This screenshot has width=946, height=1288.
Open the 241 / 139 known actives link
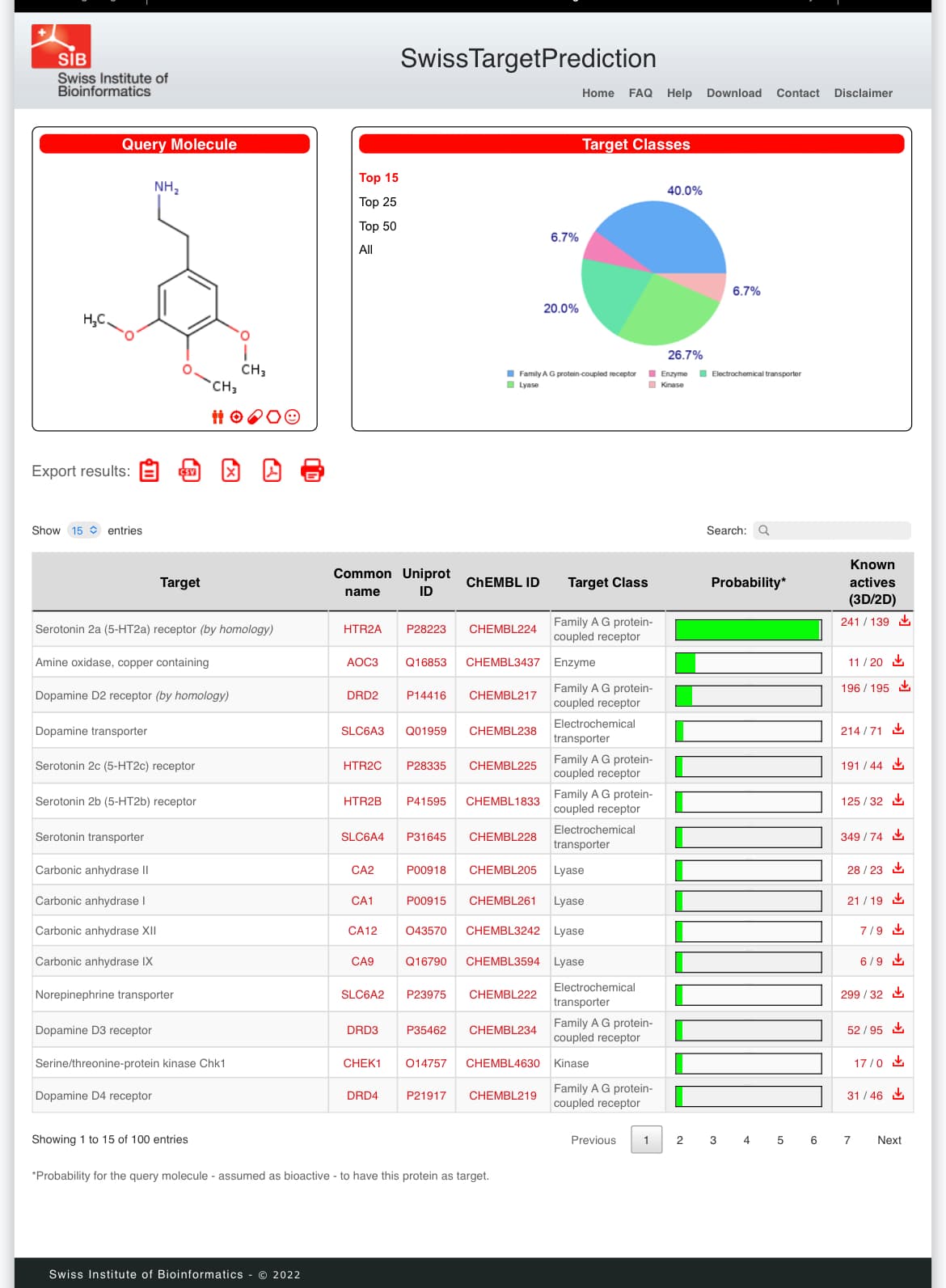pos(865,622)
